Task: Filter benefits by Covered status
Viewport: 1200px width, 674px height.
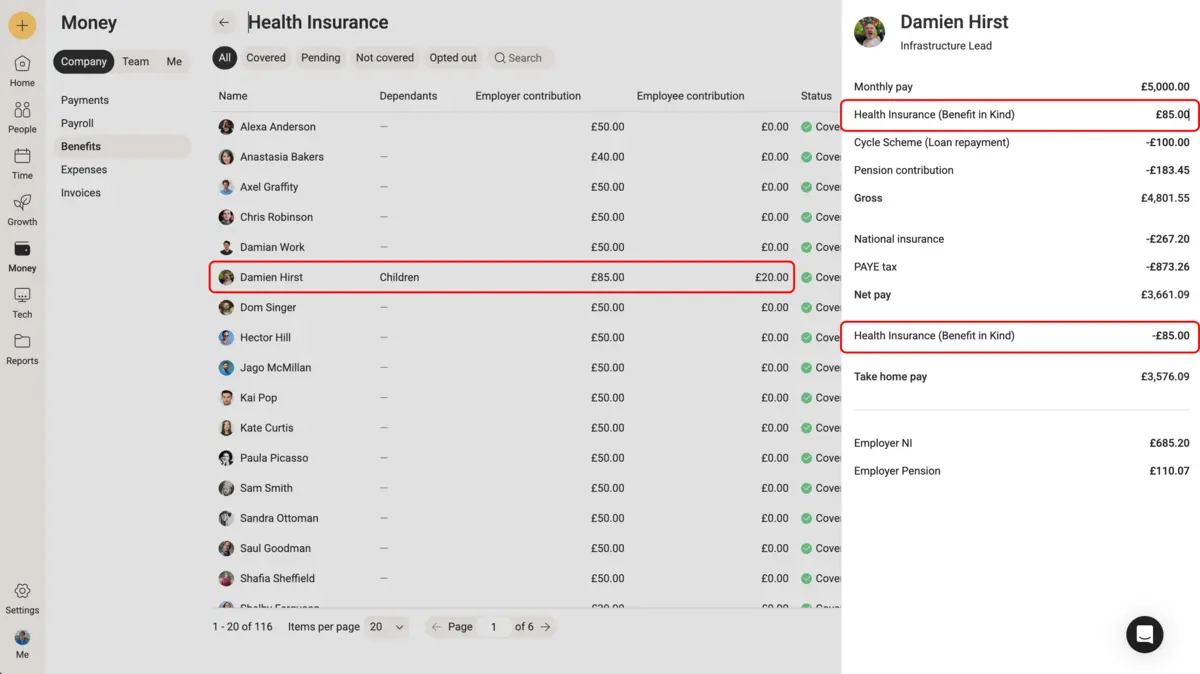Action: (265, 57)
